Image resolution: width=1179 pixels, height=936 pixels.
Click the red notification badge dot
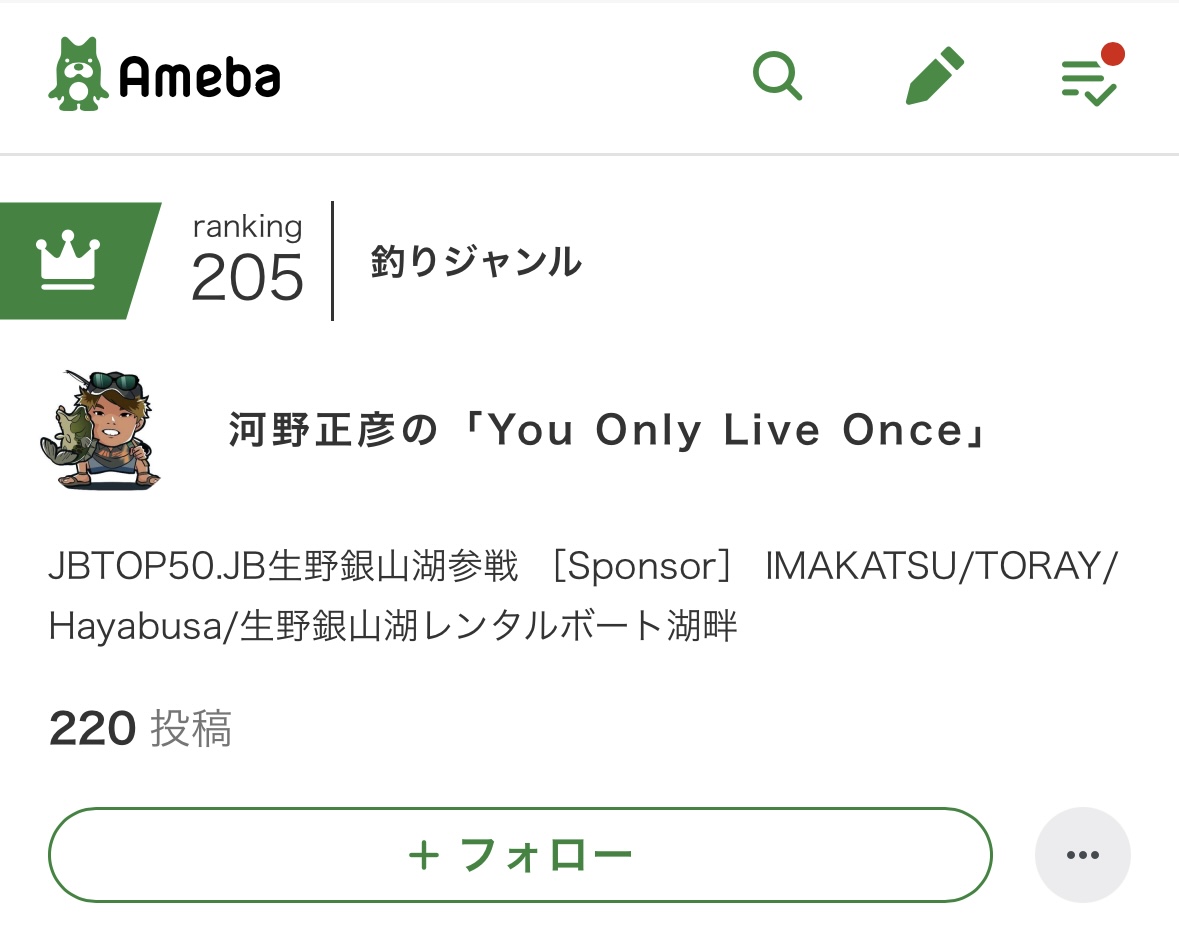coord(1112,54)
